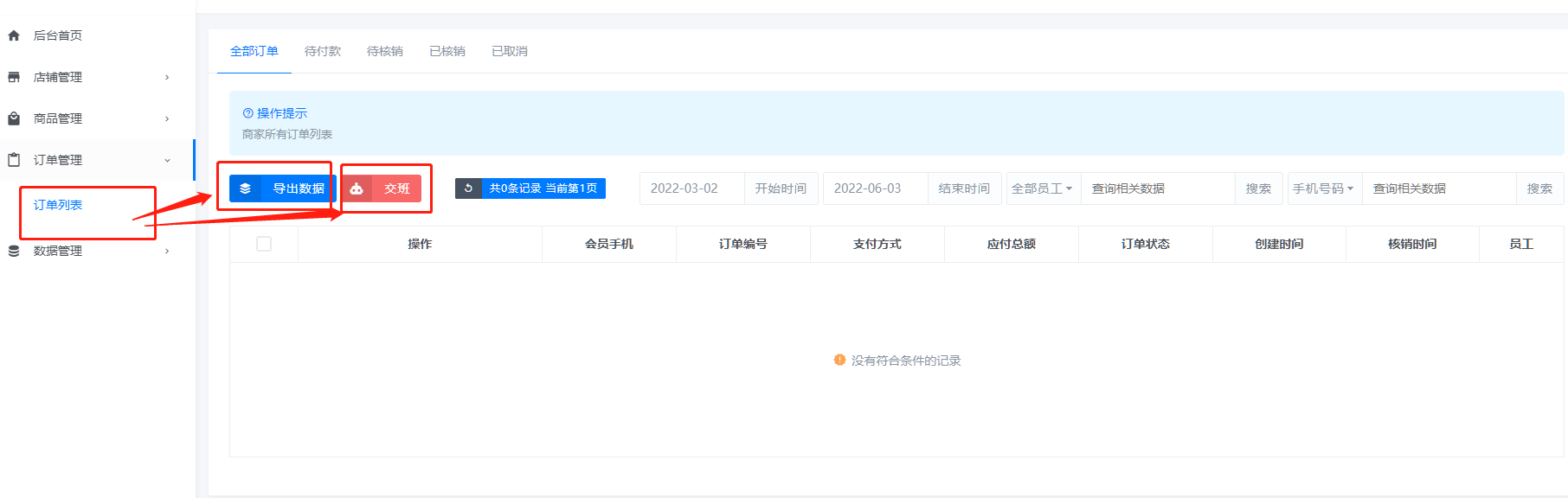Switch to the 已核销 tab
The height and width of the screenshot is (498, 1568).
pyautogui.click(x=447, y=51)
